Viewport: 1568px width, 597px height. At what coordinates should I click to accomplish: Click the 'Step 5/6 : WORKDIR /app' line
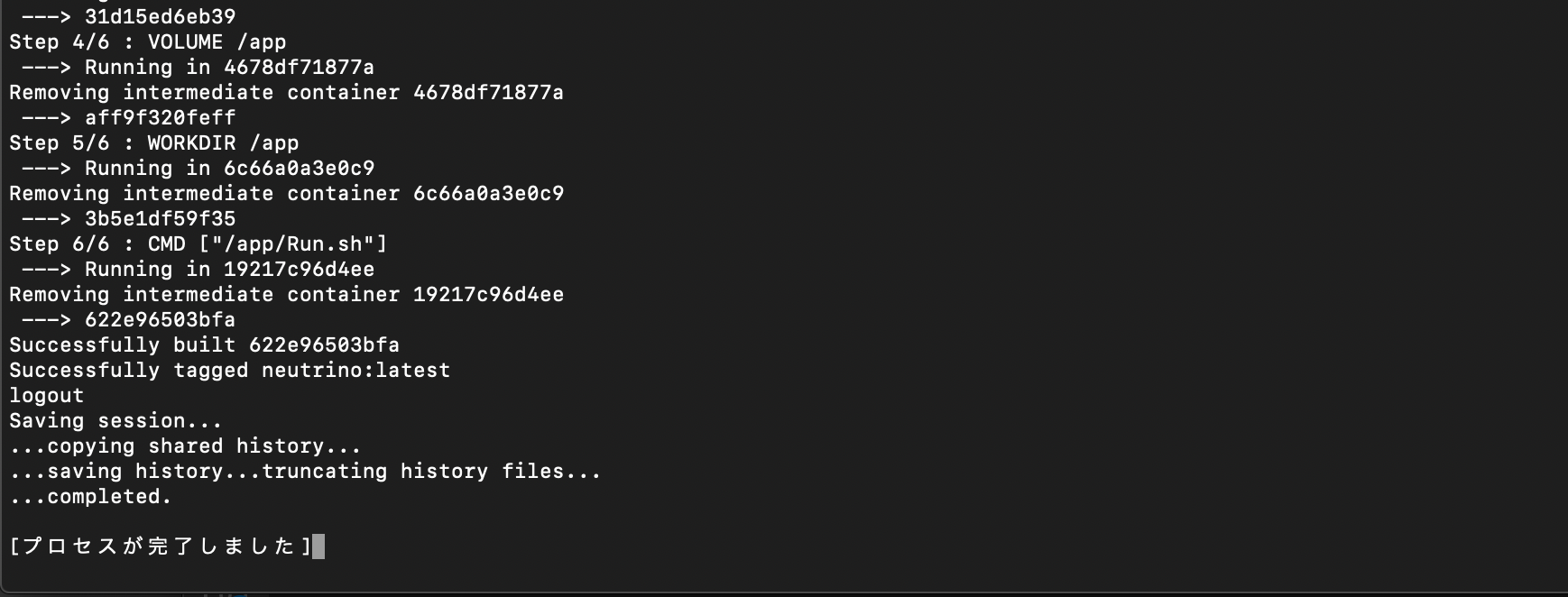pyautogui.click(x=154, y=143)
